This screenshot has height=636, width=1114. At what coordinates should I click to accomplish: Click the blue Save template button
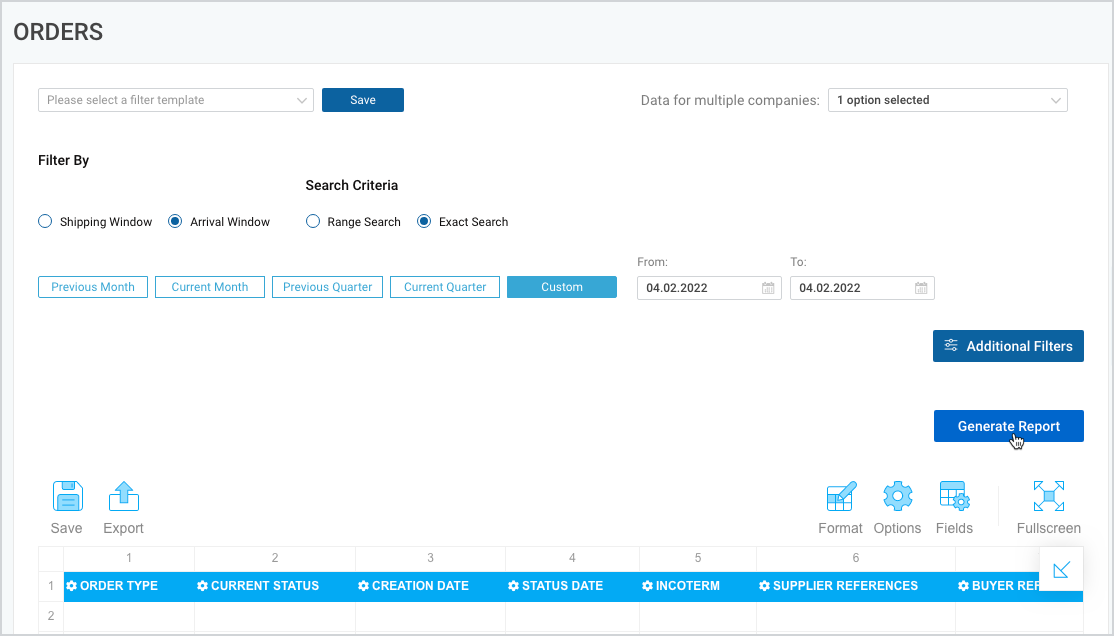[363, 100]
